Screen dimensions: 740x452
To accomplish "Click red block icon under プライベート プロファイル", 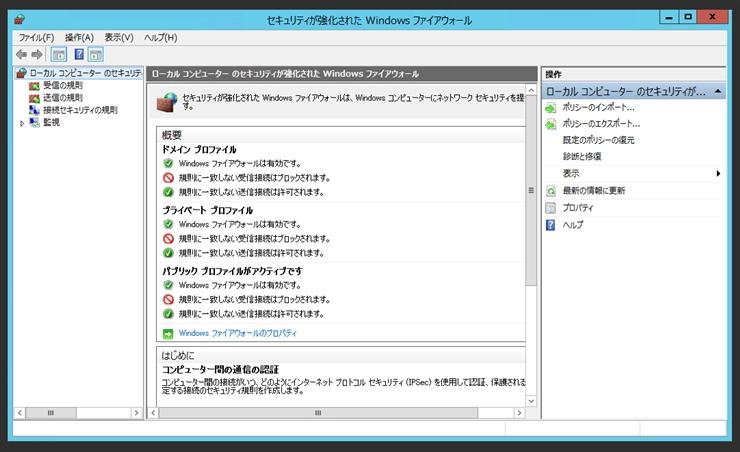I will (x=168, y=239).
